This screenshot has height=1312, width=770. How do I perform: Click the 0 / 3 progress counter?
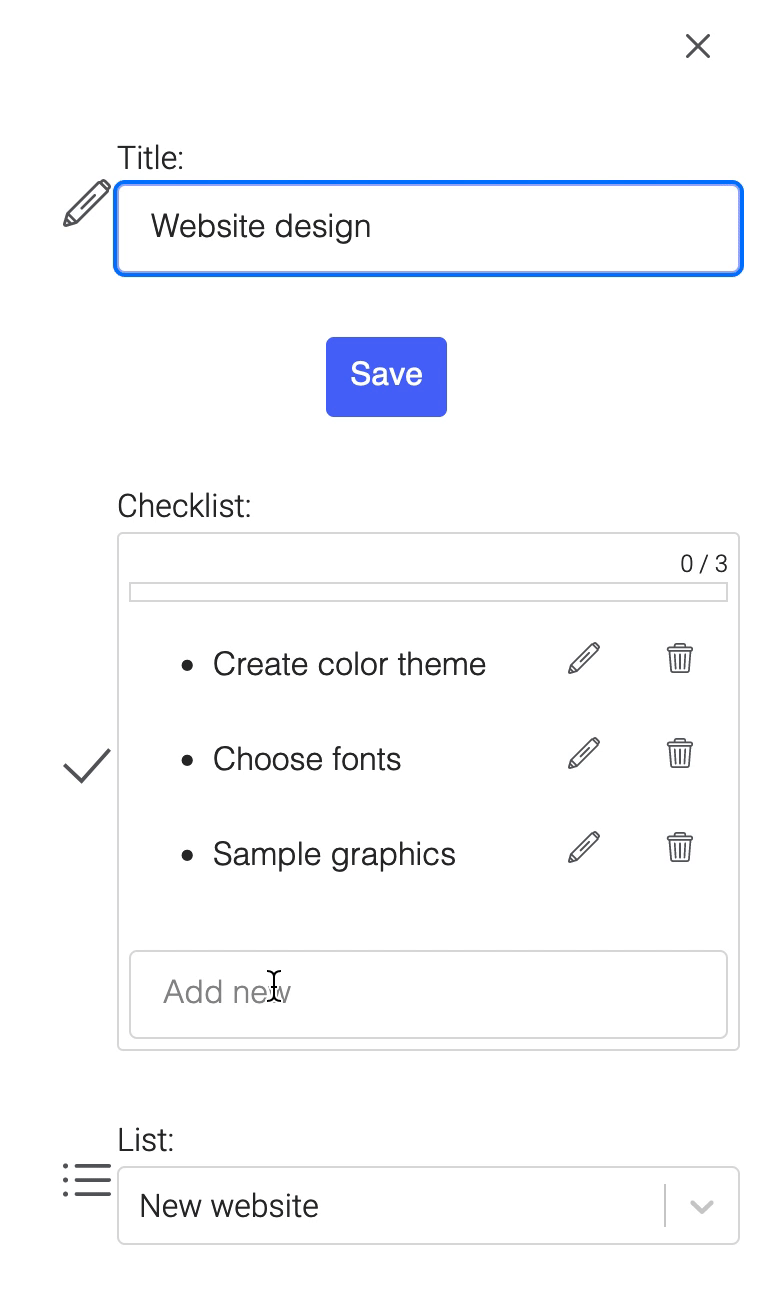(704, 564)
